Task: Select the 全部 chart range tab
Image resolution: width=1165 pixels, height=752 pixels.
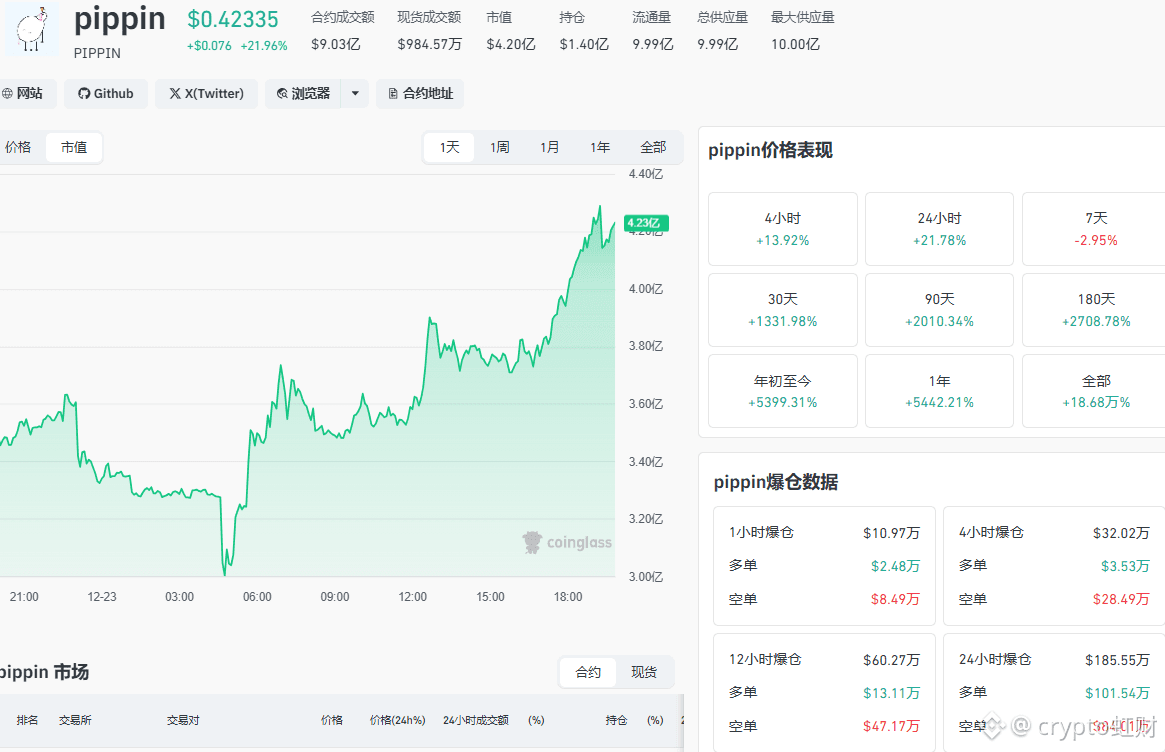Action: 653,148
